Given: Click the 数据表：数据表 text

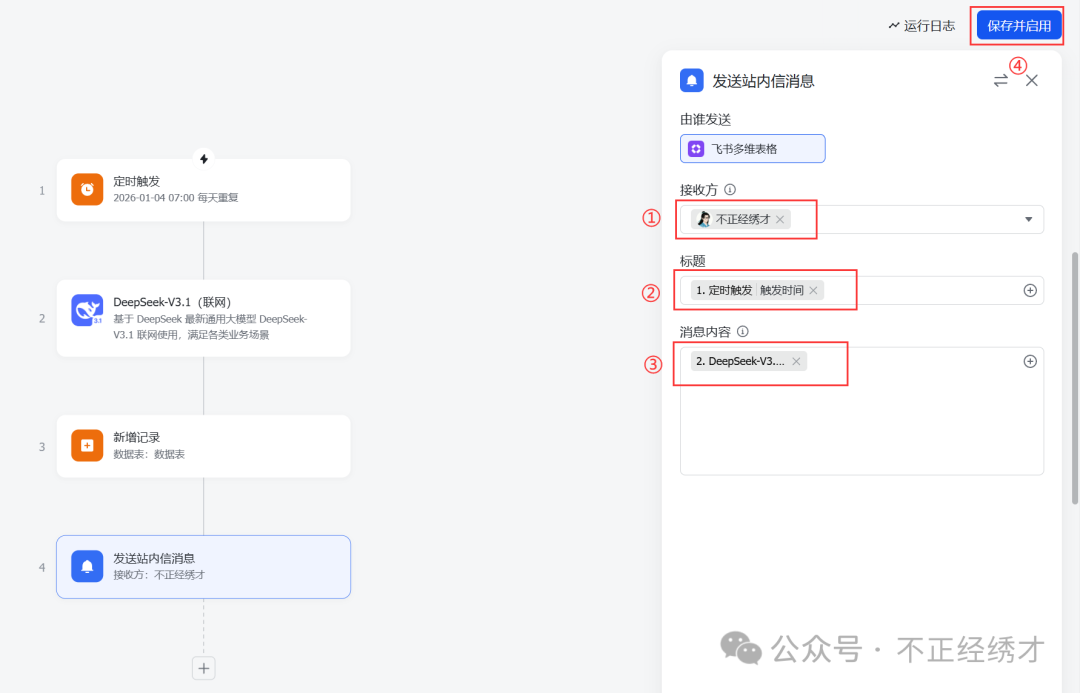Looking at the screenshot, I should point(149,455).
